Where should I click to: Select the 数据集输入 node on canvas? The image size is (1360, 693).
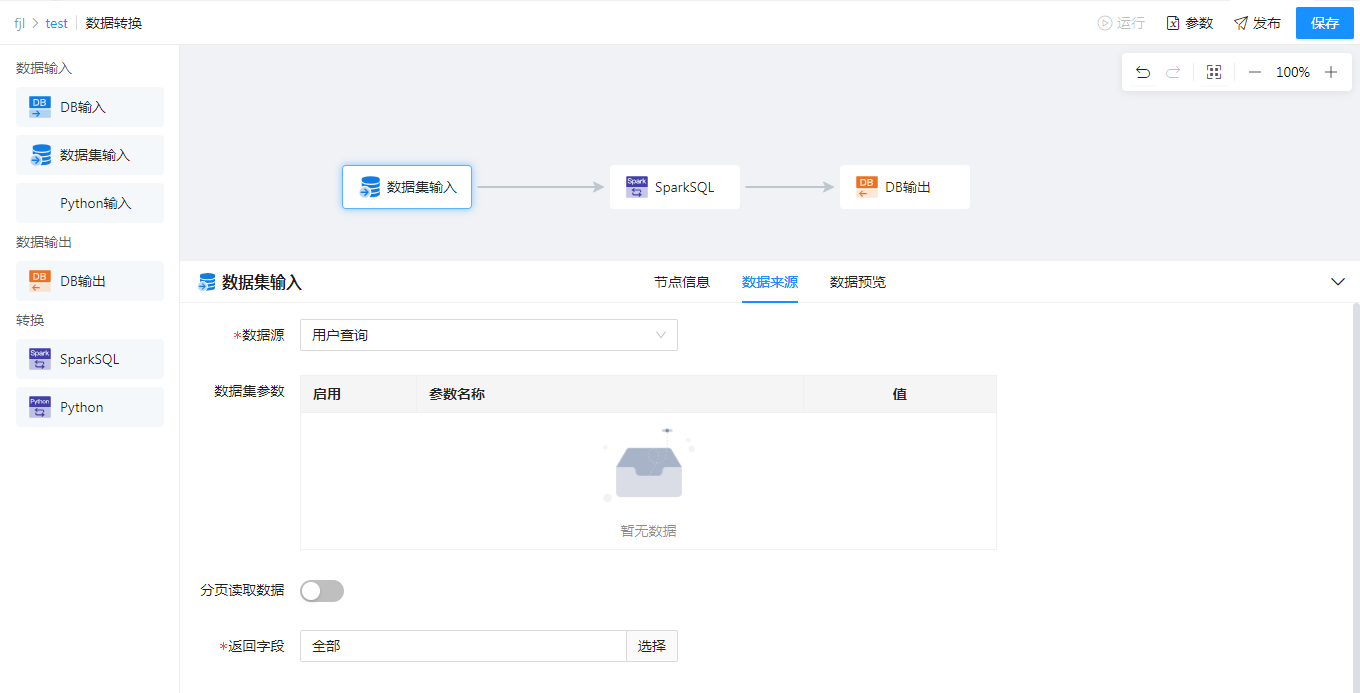pyautogui.click(x=407, y=187)
